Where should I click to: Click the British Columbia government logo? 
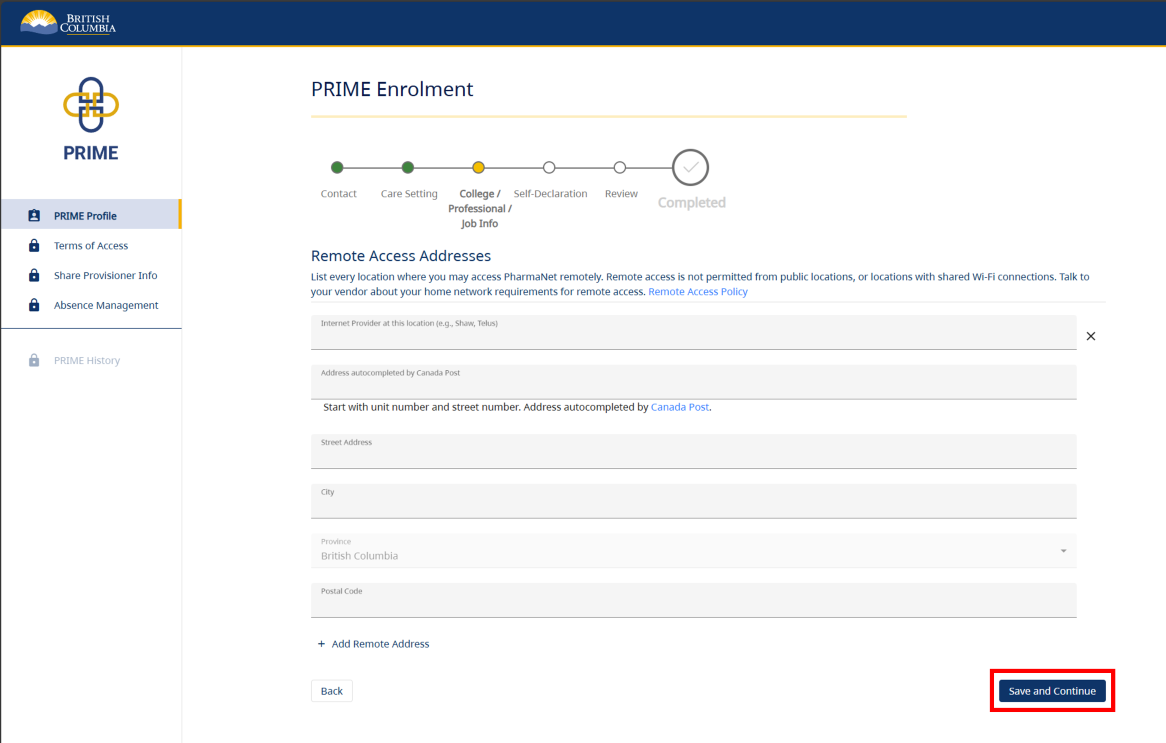point(68,22)
